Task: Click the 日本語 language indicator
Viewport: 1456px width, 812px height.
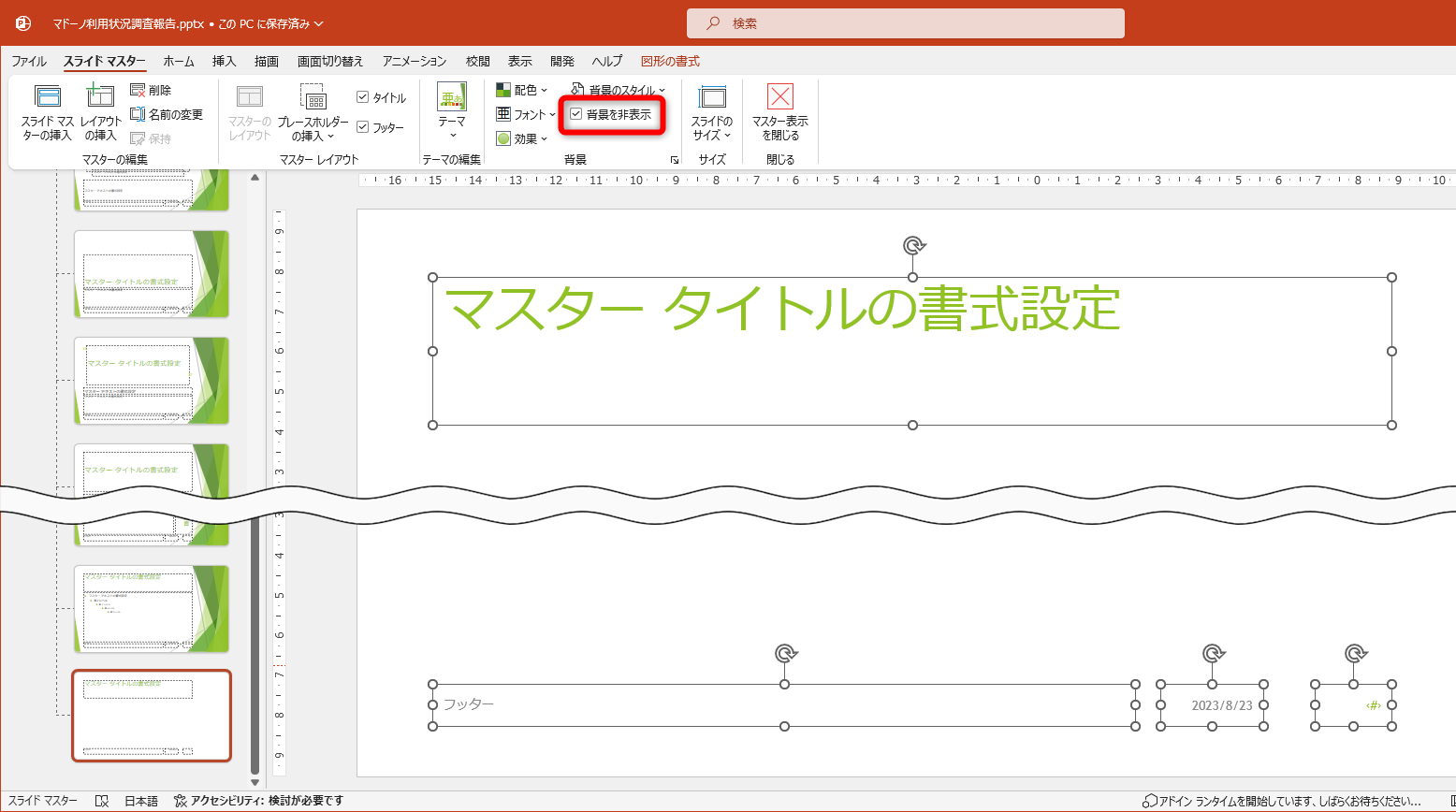Action: (x=140, y=801)
